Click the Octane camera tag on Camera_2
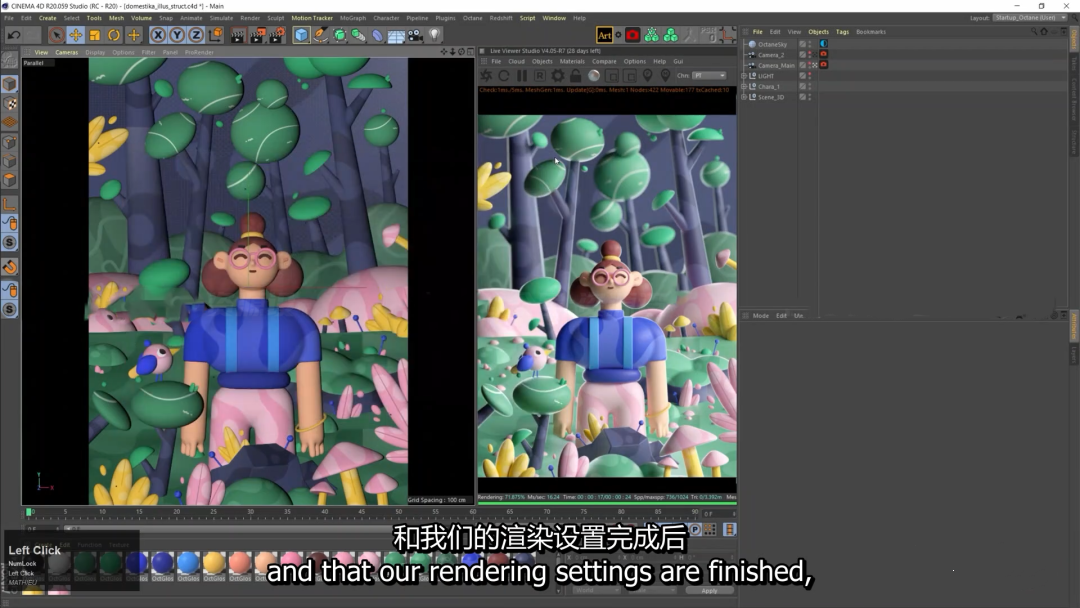The height and width of the screenshot is (608, 1080). 823,54
